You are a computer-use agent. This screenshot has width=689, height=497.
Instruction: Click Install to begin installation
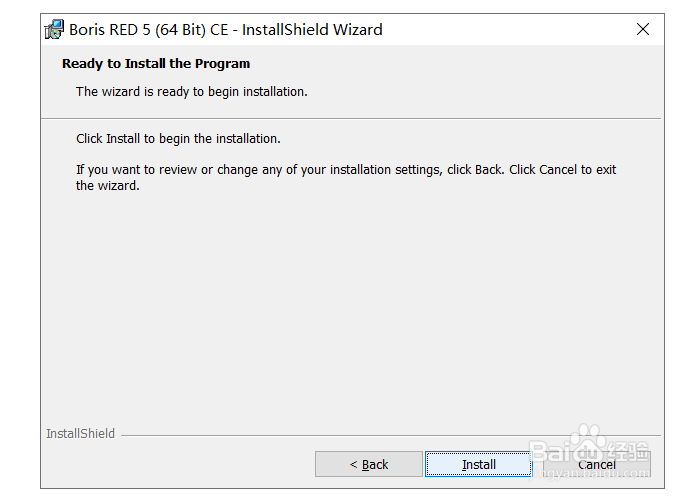pos(479,464)
